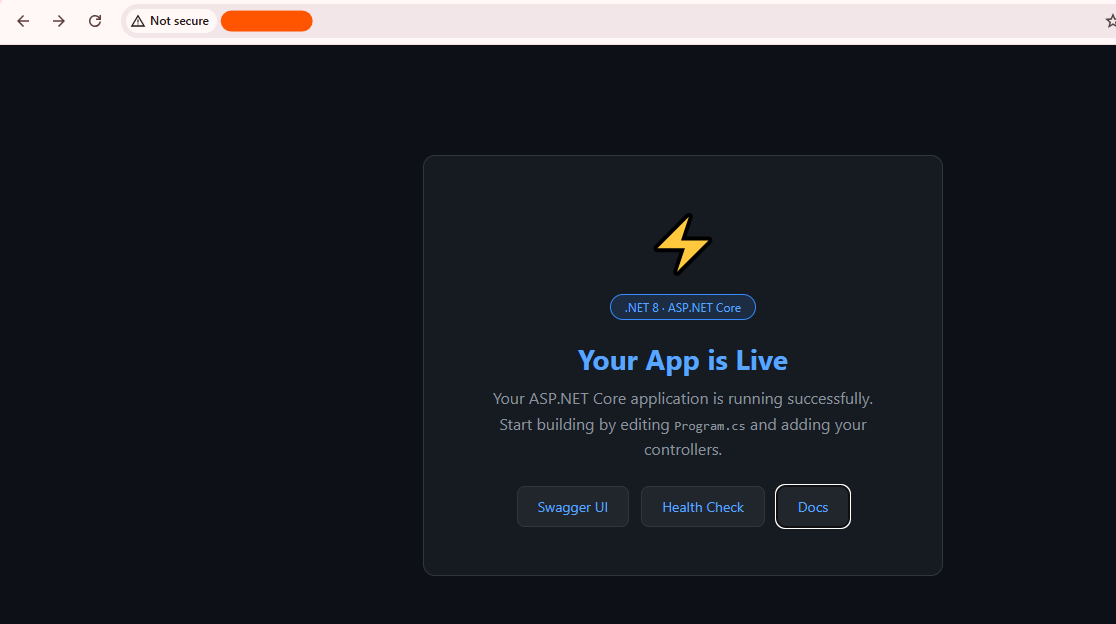Click the 'running successfully' sentence
1116x624 pixels.
(x=683, y=399)
